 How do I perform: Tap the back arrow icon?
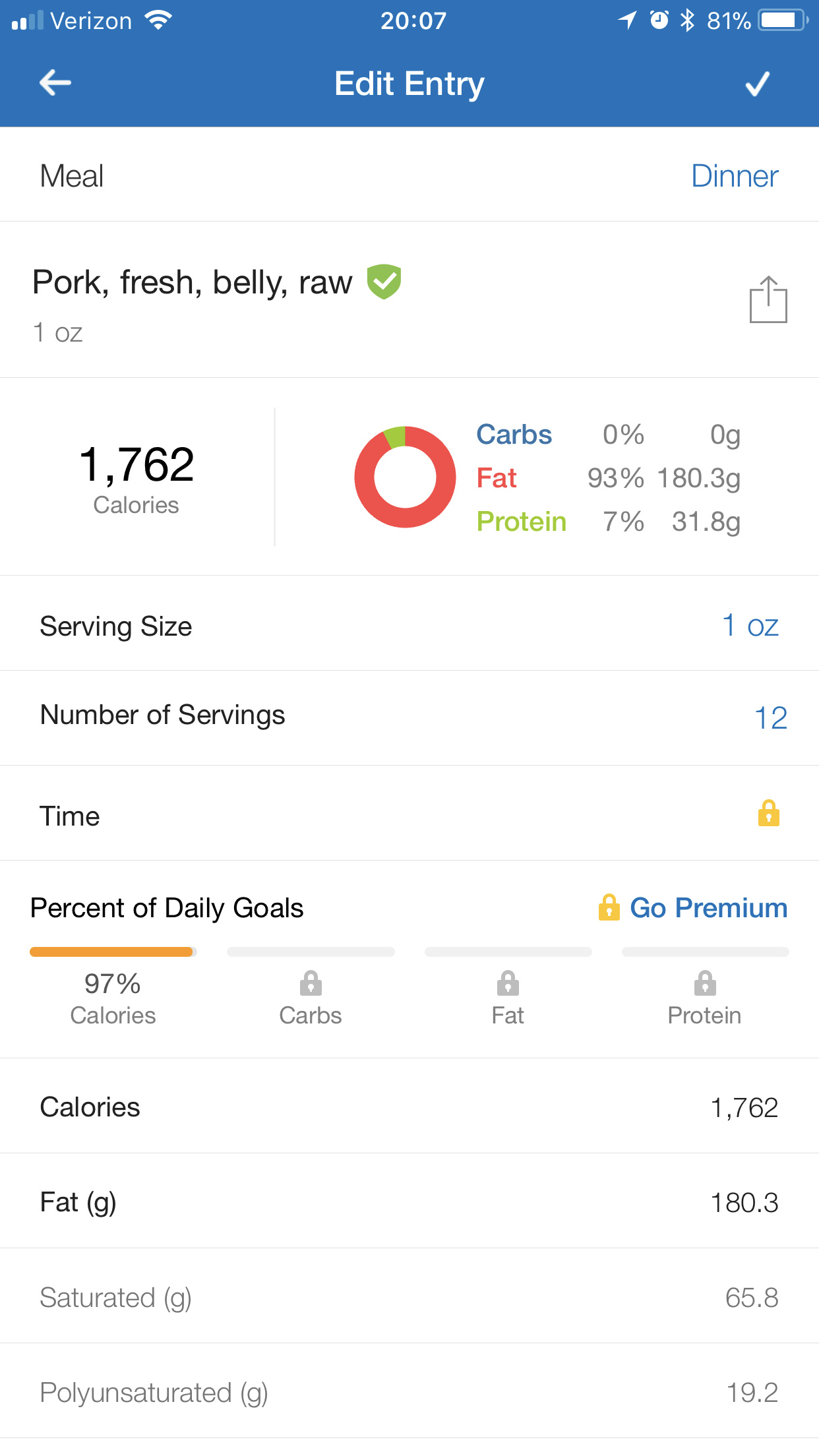[55, 83]
